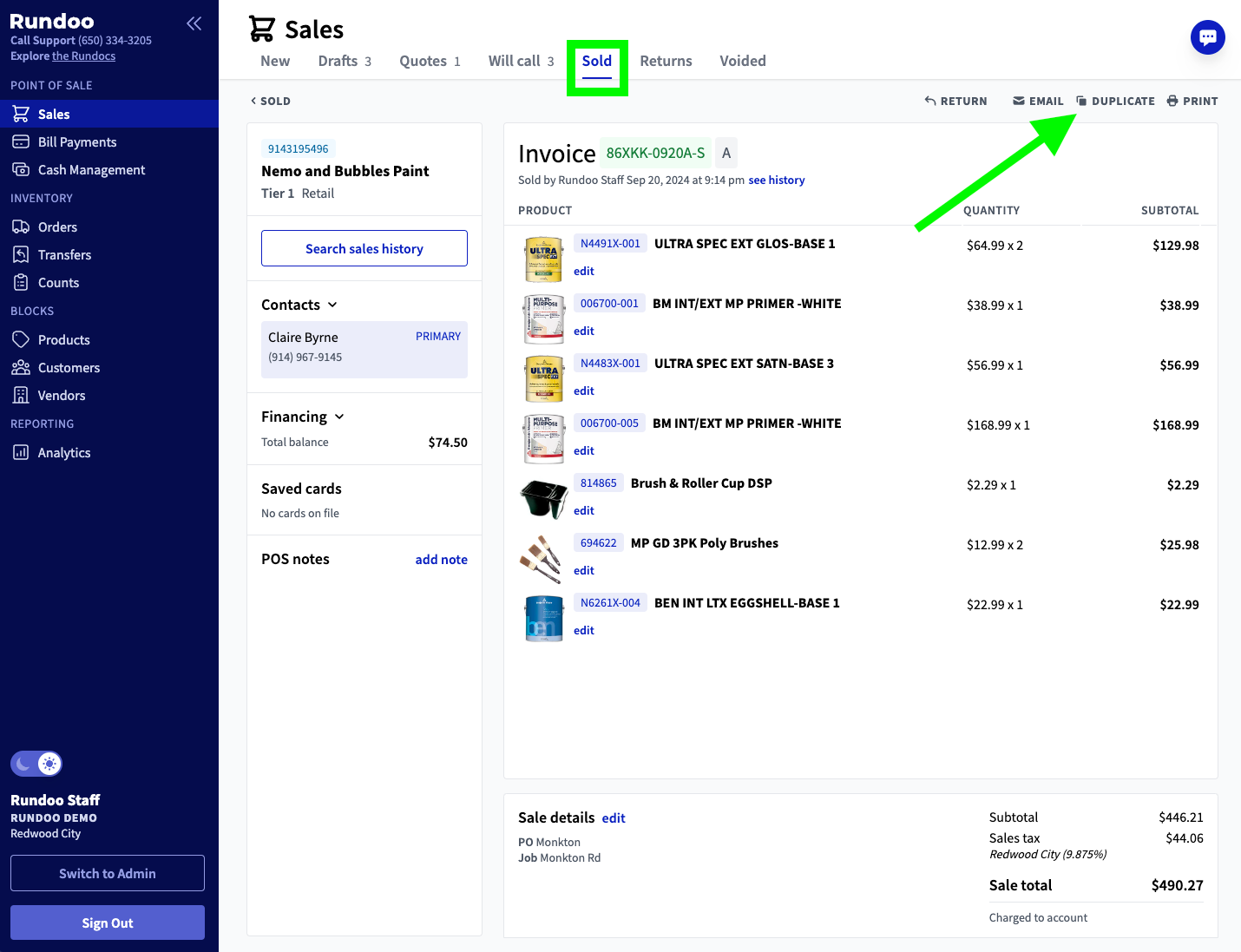This screenshot has width=1241, height=952.
Task: Click the Sign Out button
Action: pos(108,922)
